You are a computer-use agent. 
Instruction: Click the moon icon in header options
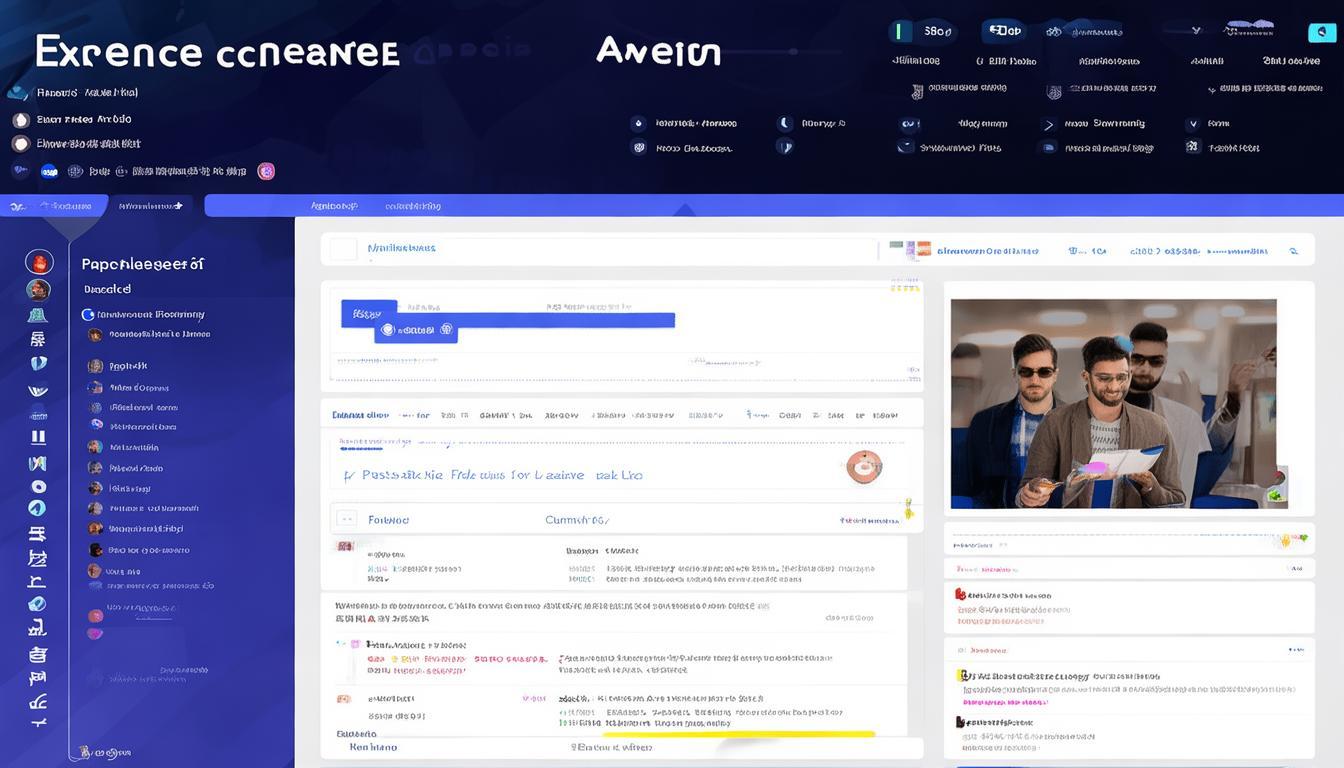(785, 123)
